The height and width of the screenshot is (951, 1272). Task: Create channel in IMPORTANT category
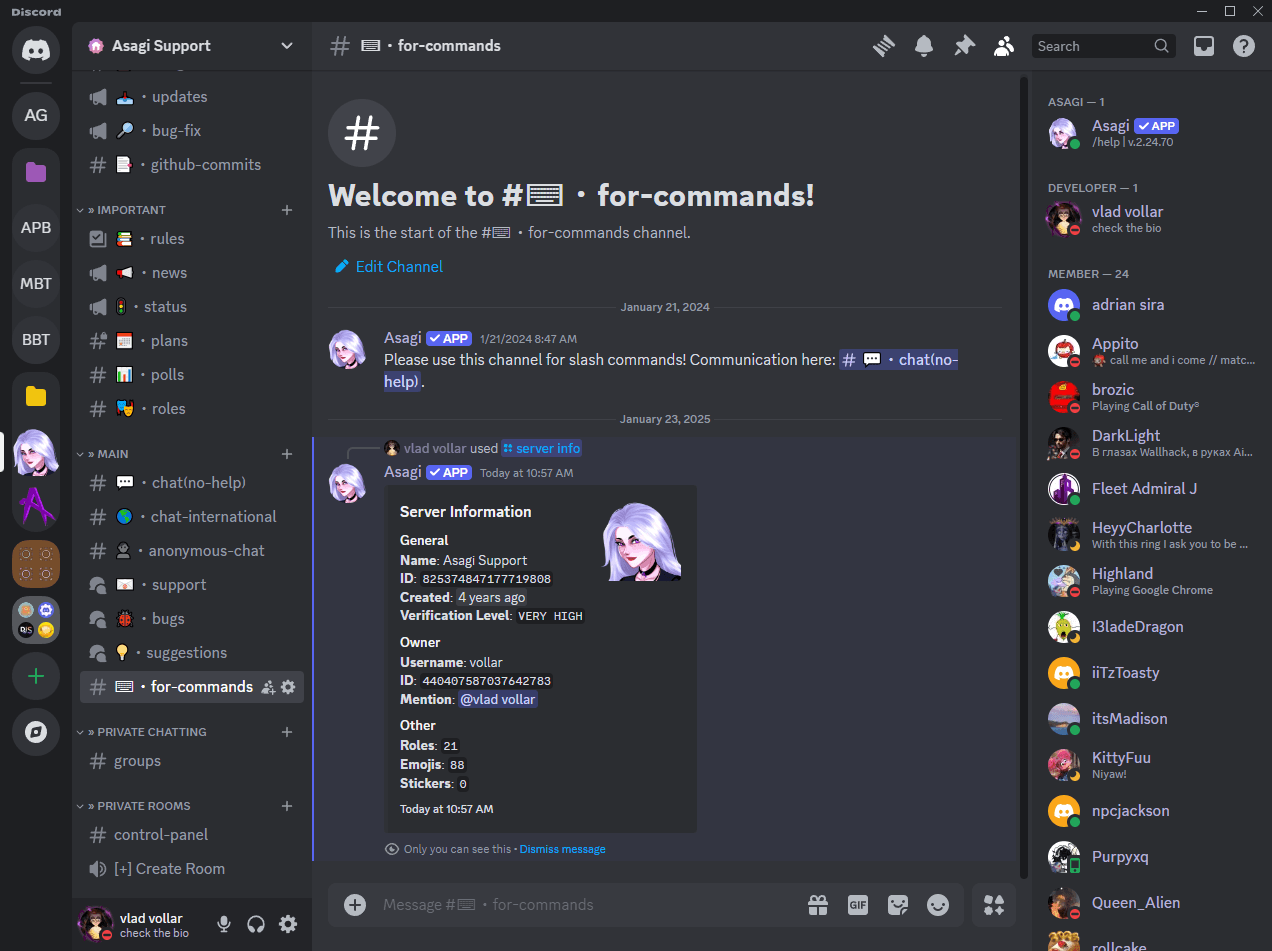pyautogui.click(x=287, y=210)
